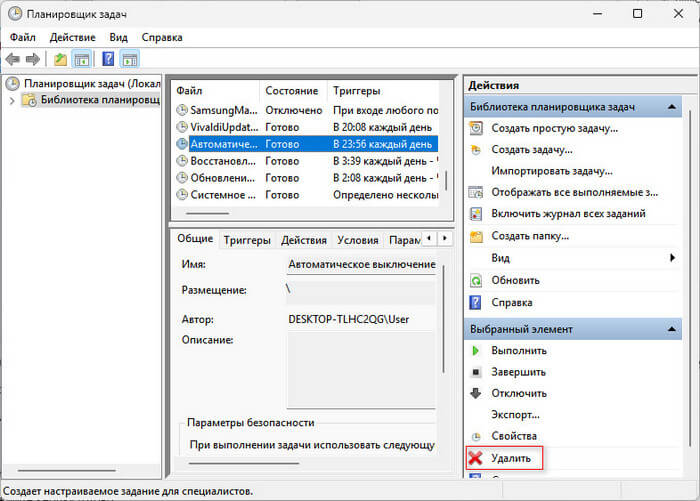Expand Библиотека планировщика tree node
This screenshot has width=700, height=501.
(x=12, y=100)
